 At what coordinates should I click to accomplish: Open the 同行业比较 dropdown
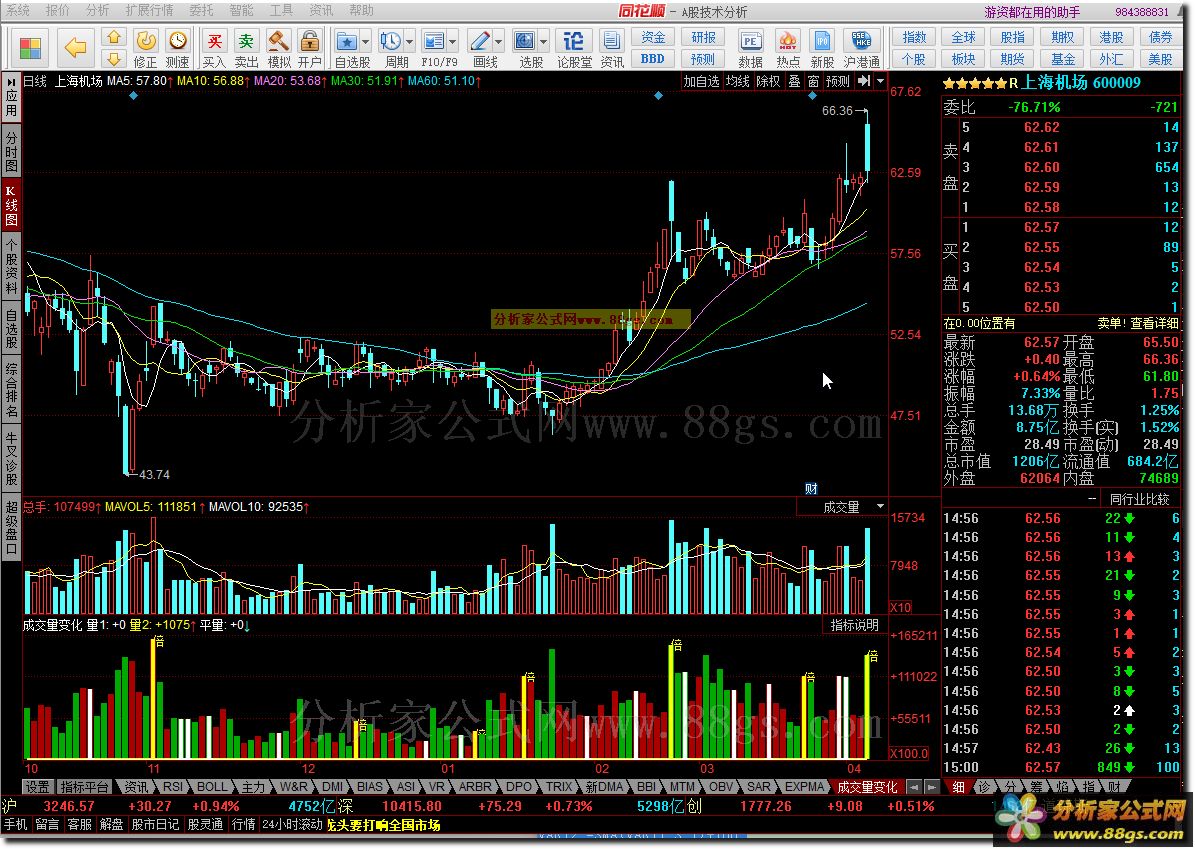pyautogui.click(x=1139, y=499)
